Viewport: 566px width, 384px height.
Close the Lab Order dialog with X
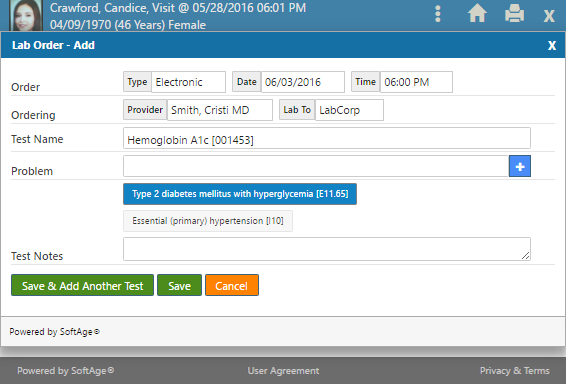point(552,45)
